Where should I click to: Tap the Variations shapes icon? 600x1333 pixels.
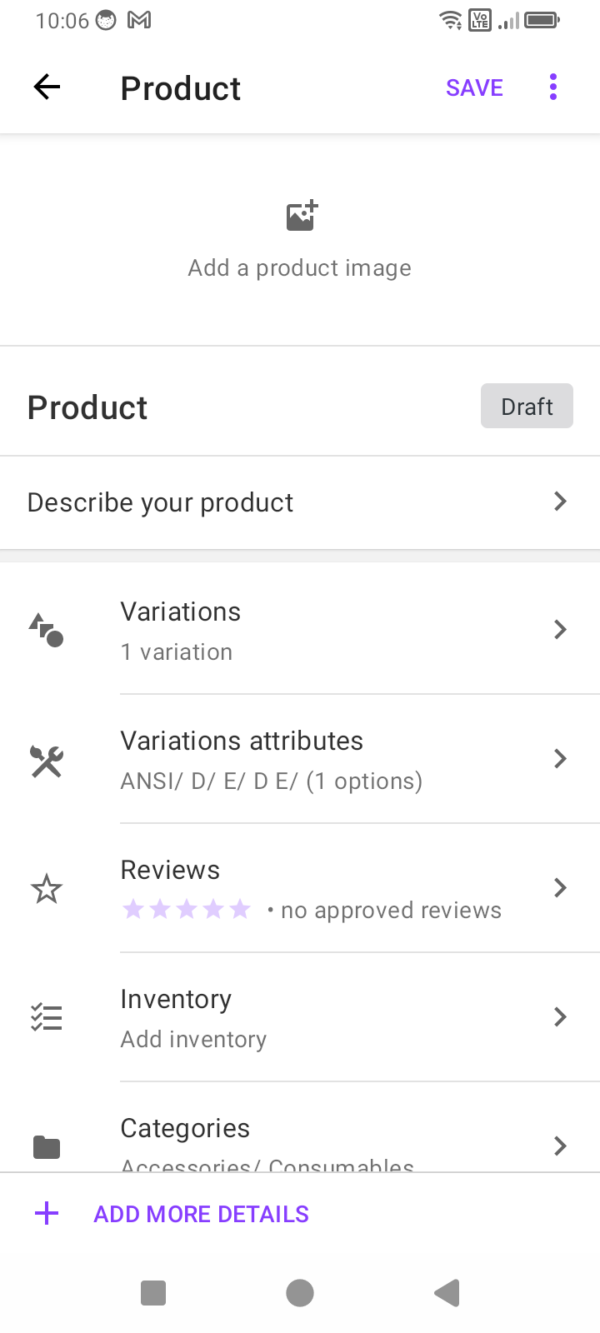pyautogui.click(x=46, y=630)
